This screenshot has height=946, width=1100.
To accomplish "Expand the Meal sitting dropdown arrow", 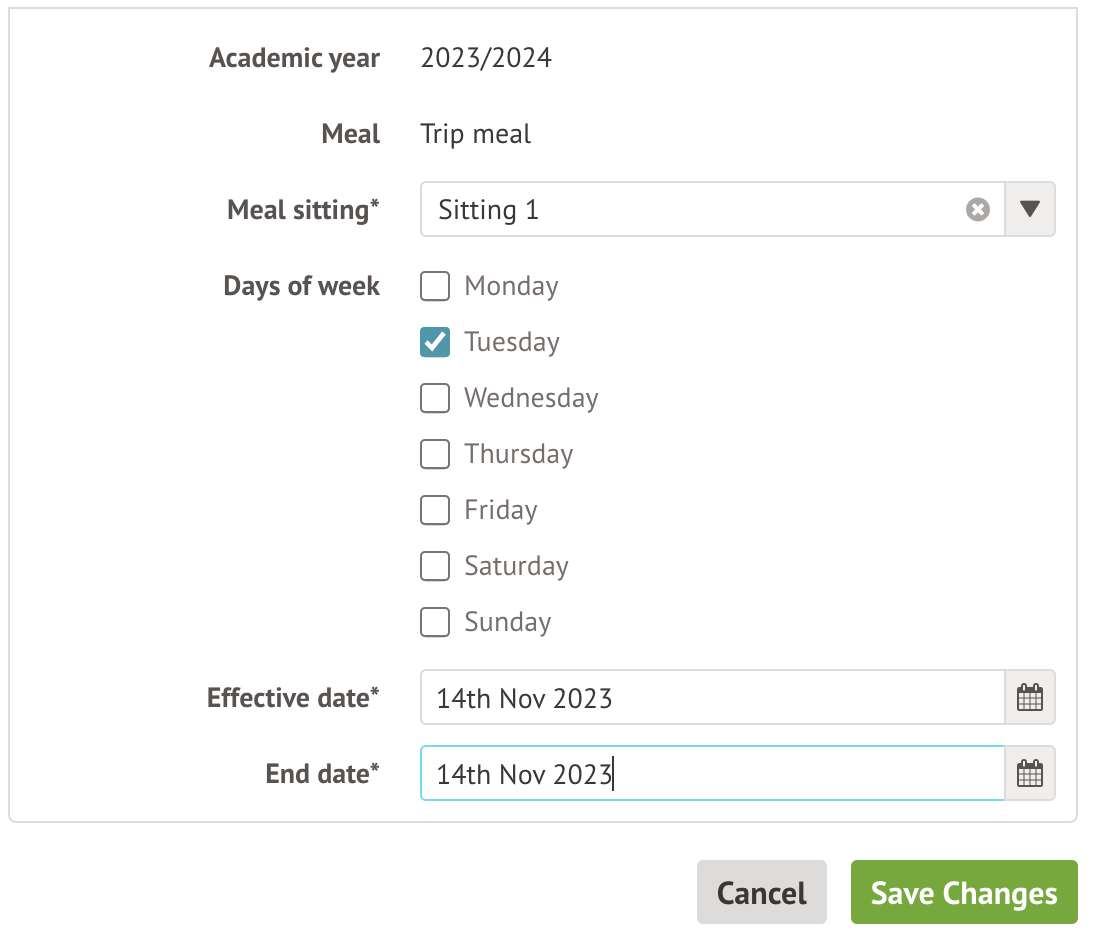I will [1030, 210].
